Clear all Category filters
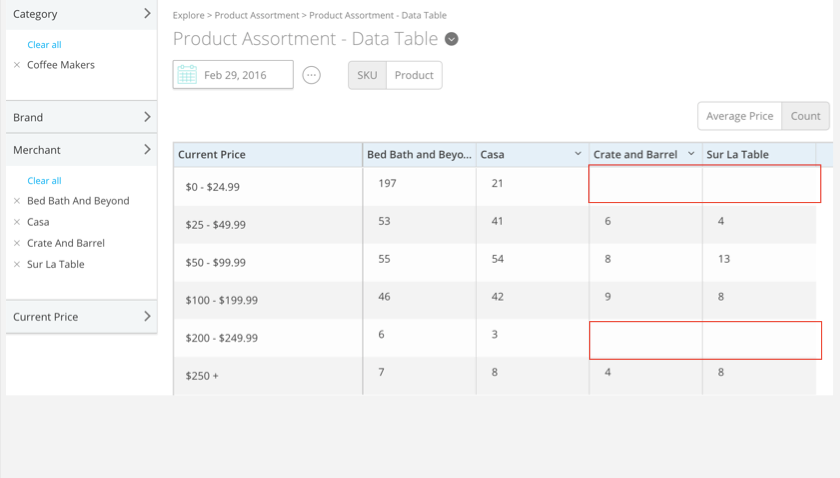 (x=44, y=44)
